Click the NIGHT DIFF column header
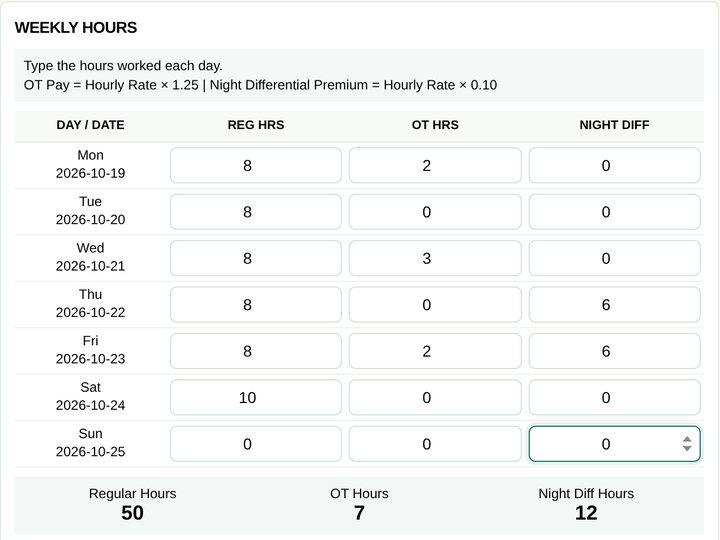This screenshot has width=720, height=540. click(614, 125)
